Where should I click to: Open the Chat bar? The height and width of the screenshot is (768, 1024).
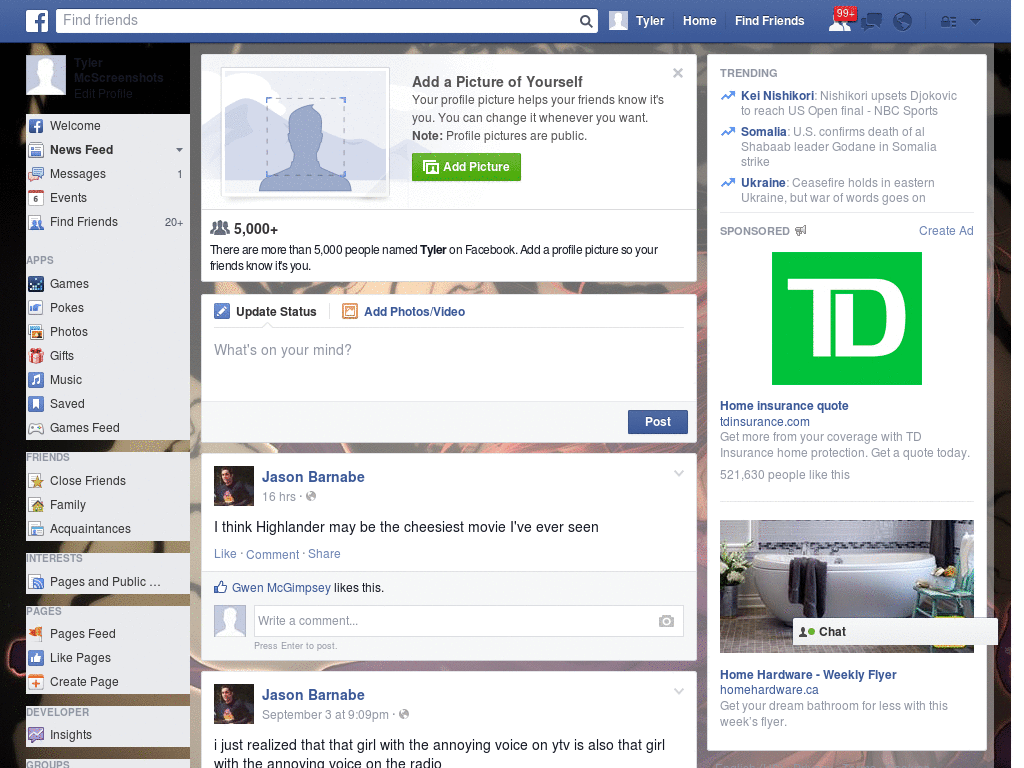895,632
